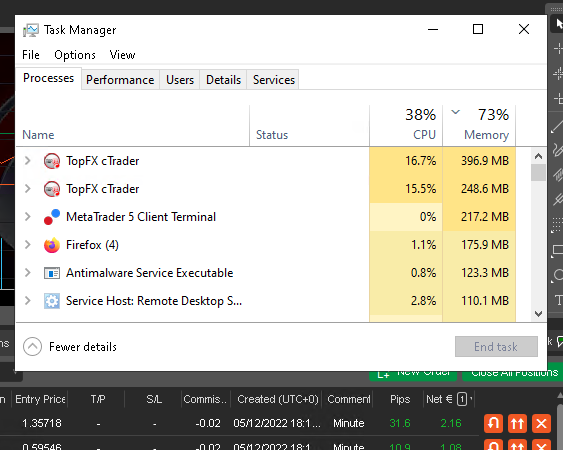Expand the first TopFX cTrader process
This screenshot has height=450, width=563.
[28, 161]
